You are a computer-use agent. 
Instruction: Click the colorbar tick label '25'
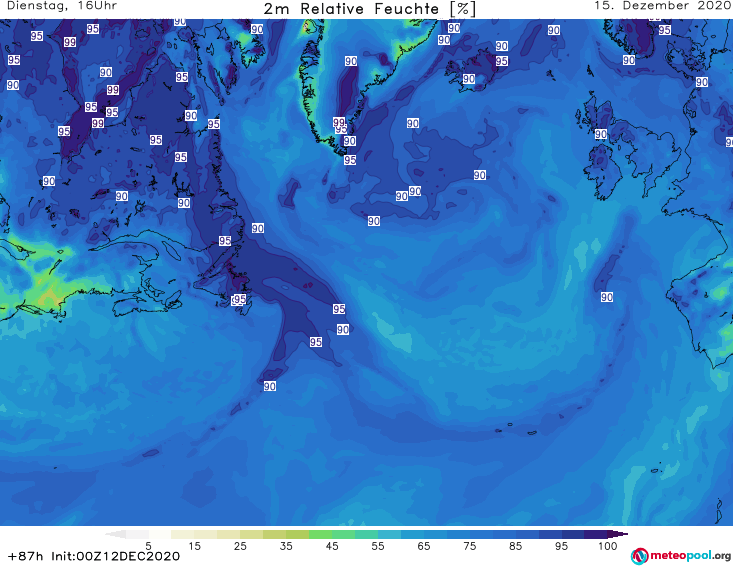[x=240, y=546]
